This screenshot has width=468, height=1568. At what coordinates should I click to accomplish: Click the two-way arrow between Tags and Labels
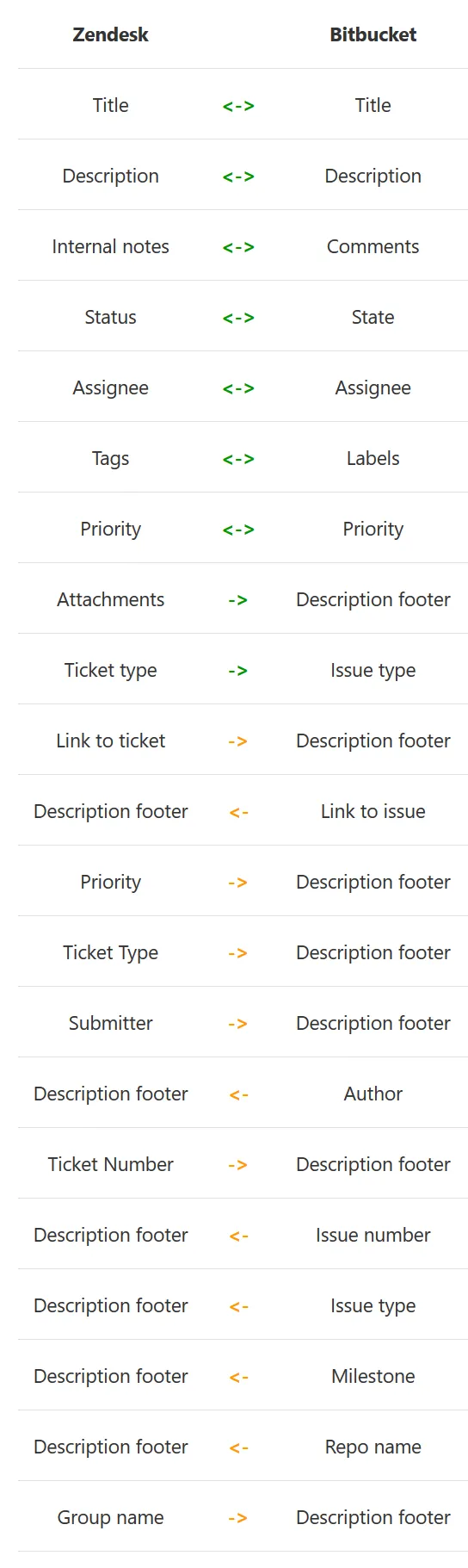pyautogui.click(x=238, y=459)
